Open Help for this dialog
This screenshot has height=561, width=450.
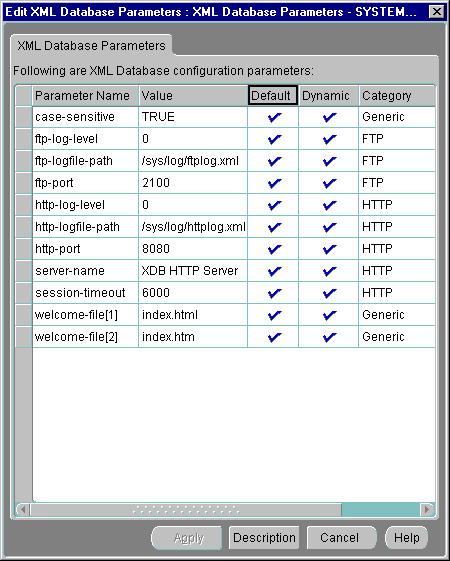point(406,538)
